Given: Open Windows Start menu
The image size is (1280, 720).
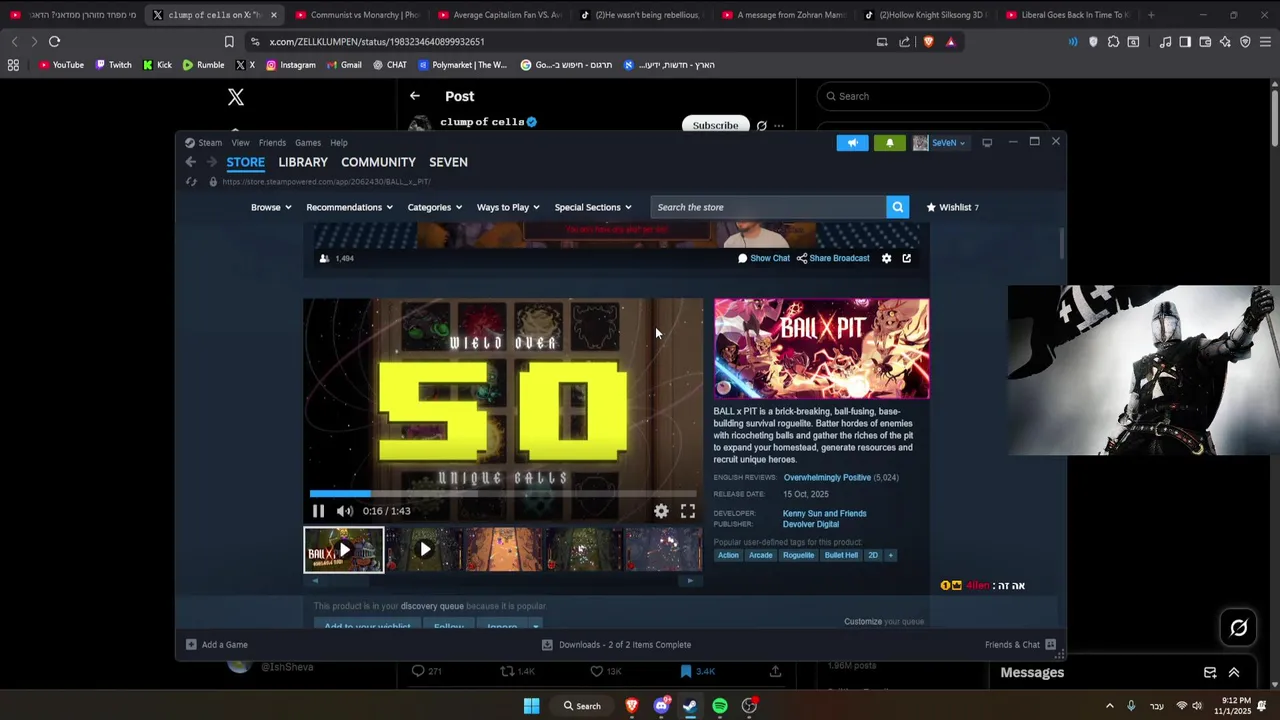Looking at the screenshot, I should point(532,706).
